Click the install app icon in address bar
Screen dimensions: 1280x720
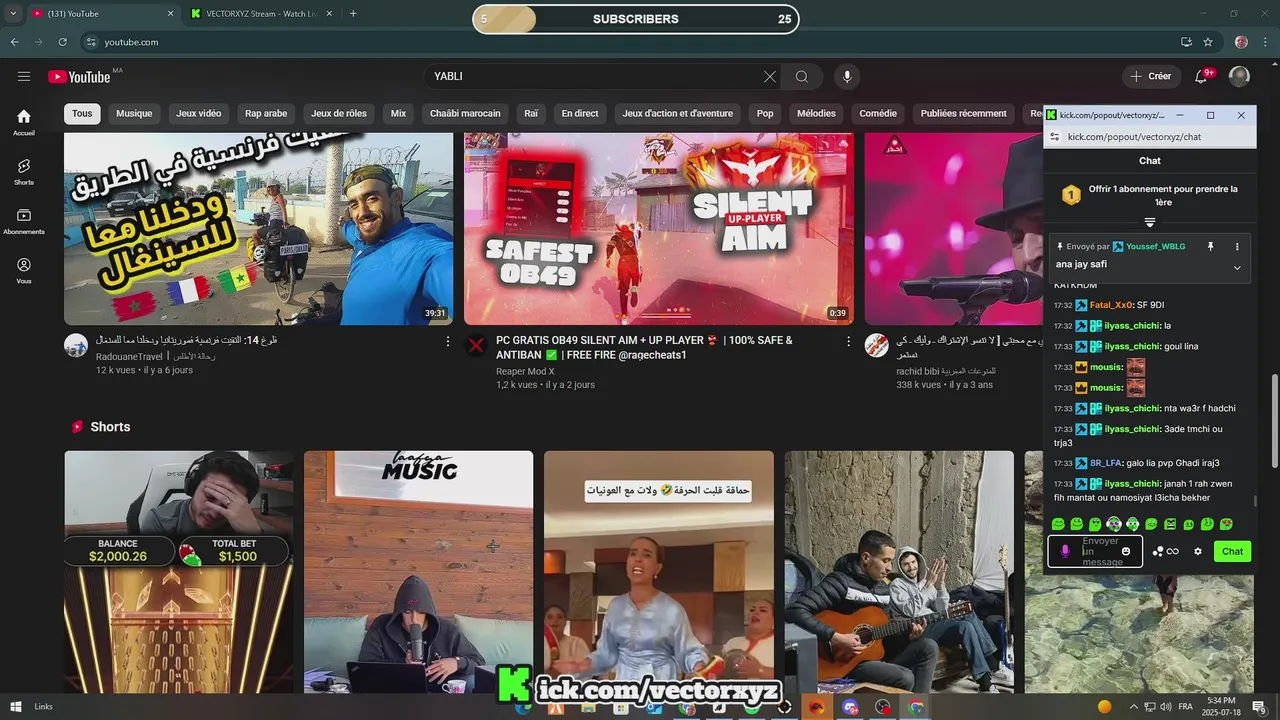[x=1186, y=42]
